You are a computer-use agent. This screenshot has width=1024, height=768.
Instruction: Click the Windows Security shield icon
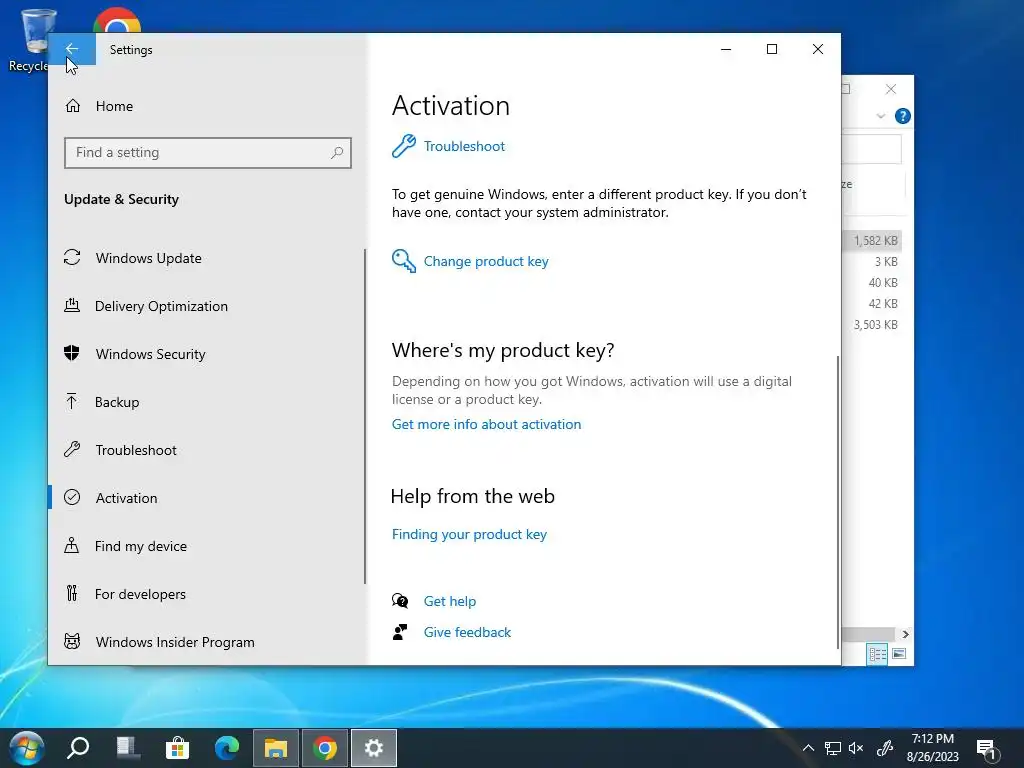point(72,353)
